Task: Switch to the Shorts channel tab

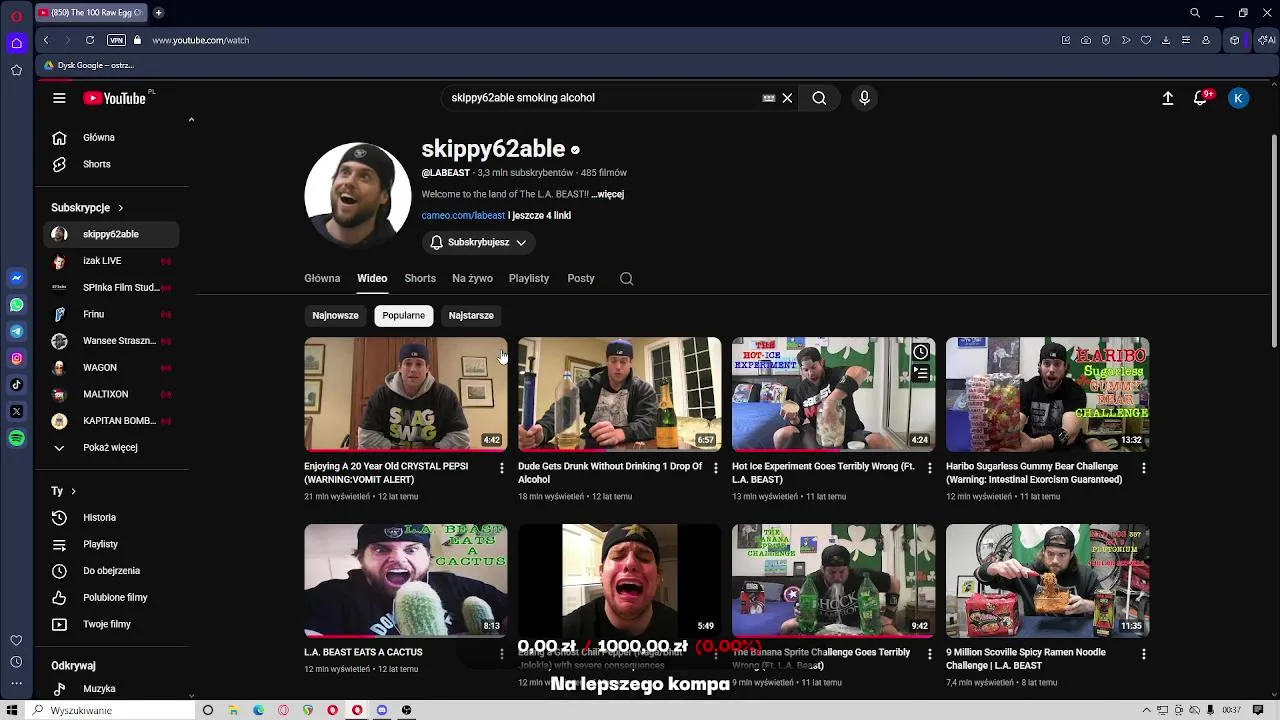Action: coord(420,279)
